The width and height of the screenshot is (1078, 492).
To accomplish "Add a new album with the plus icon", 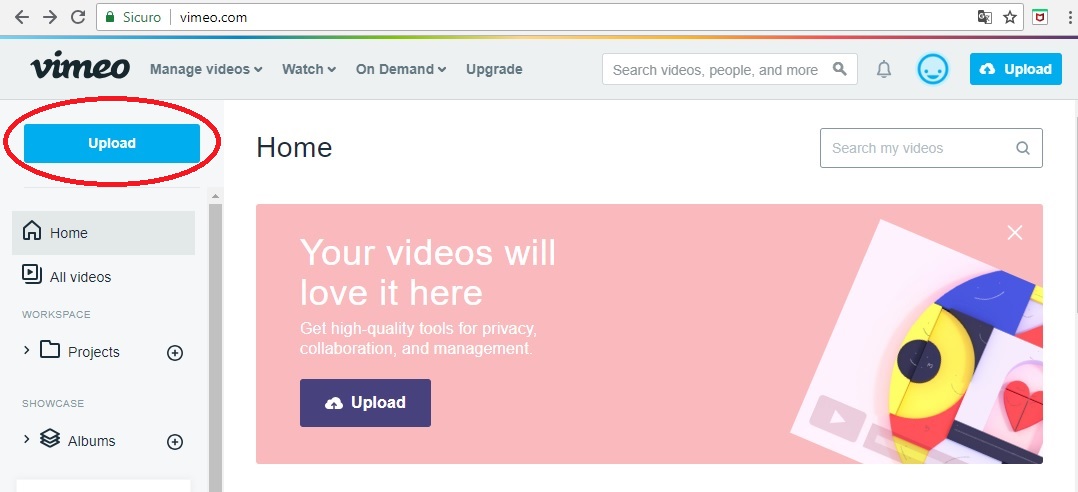I will (x=175, y=442).
